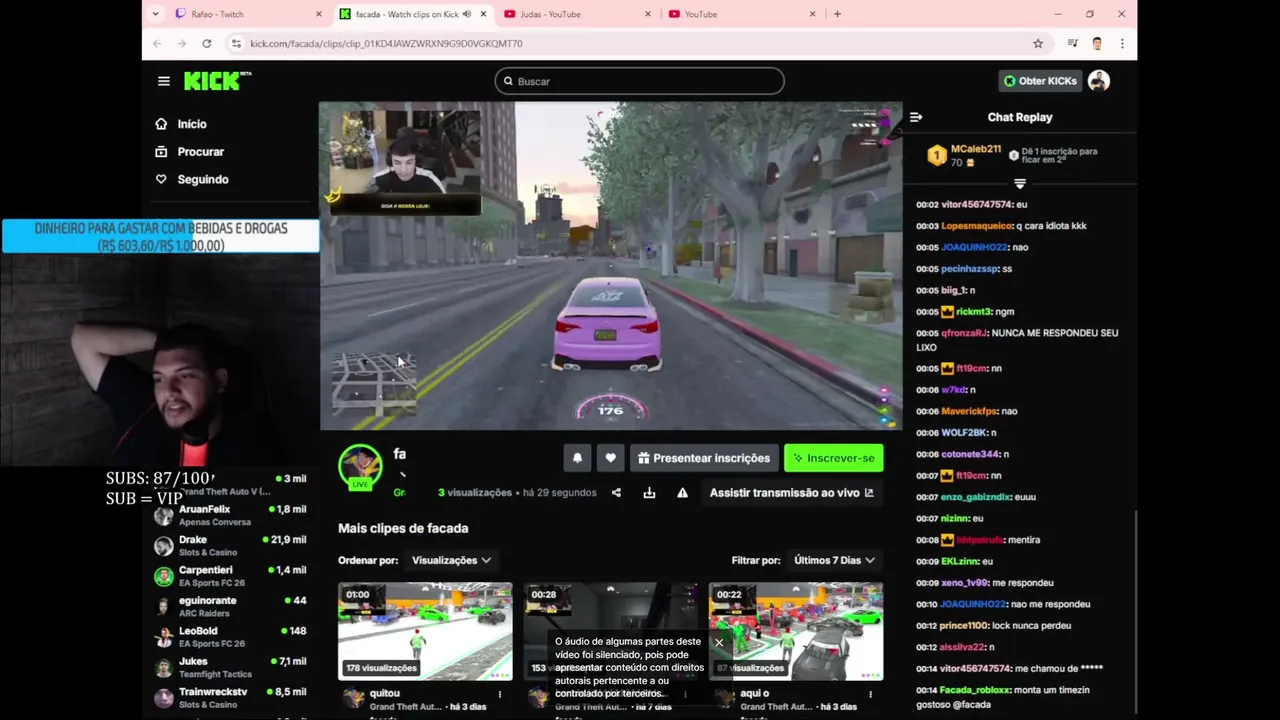Switch to Judas - YouTube tab
This screenshot has width=1280, height=720.
point(578,14)
